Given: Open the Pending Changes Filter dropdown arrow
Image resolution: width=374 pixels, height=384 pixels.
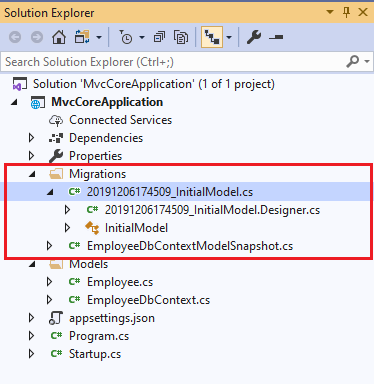Looking at the screenshot, I should click(x=142, y=37).
